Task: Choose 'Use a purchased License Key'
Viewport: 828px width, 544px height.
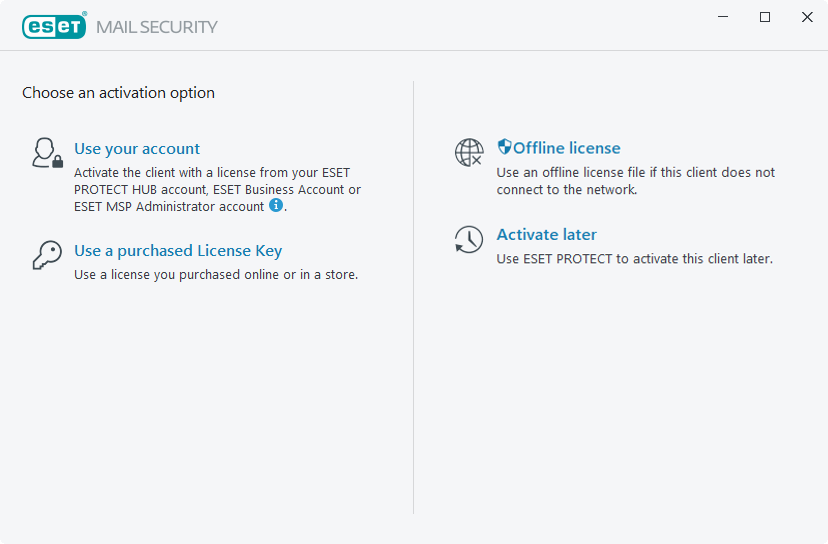Action: [x=178, y=251]
